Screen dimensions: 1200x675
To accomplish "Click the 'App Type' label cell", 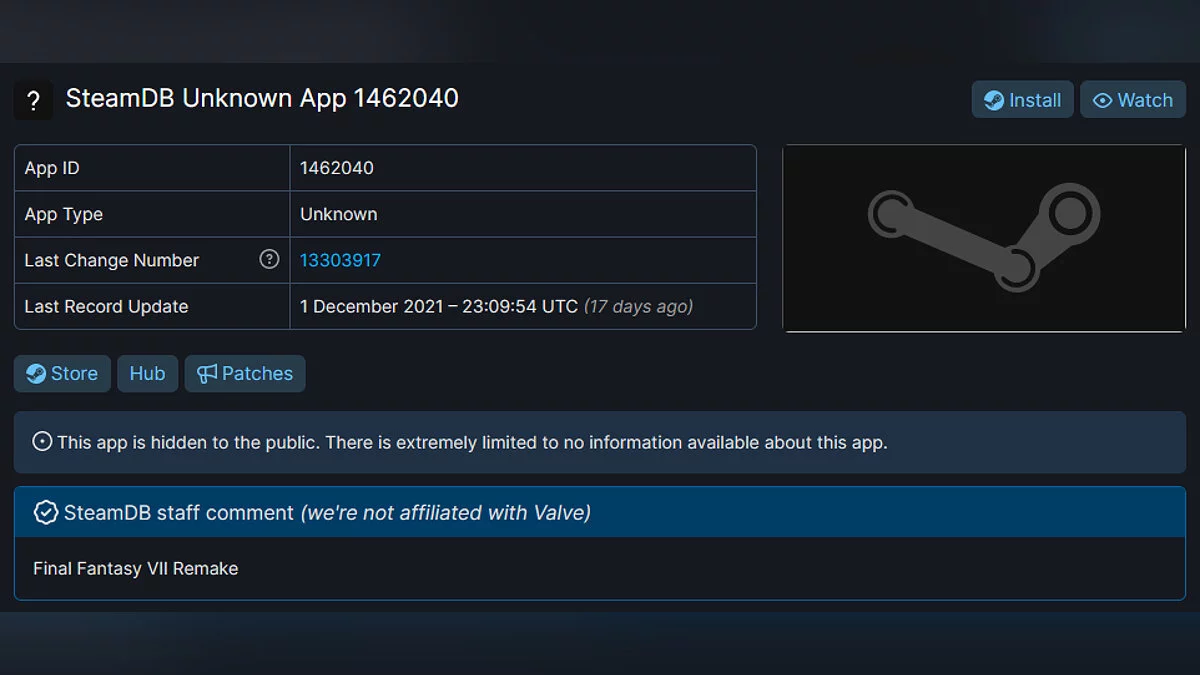I will (x=152, y=214).
